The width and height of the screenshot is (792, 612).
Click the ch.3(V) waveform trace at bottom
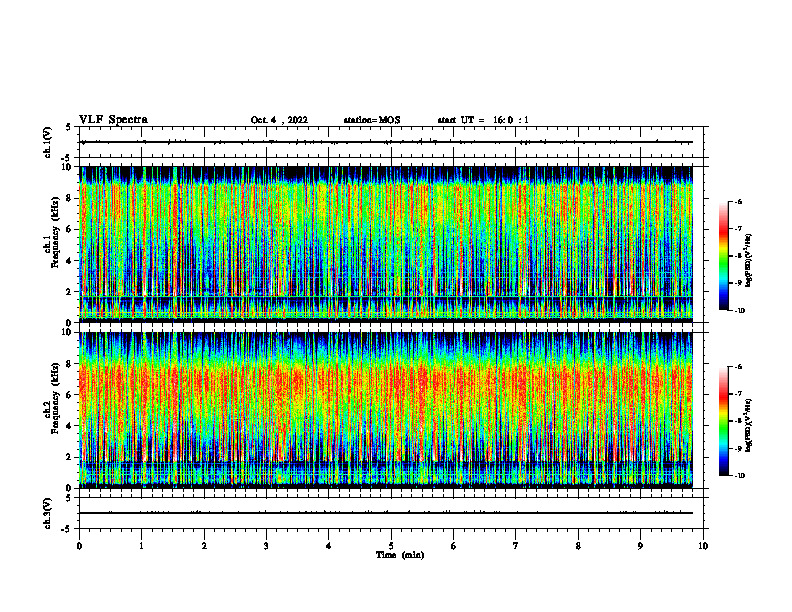(386, 513)
